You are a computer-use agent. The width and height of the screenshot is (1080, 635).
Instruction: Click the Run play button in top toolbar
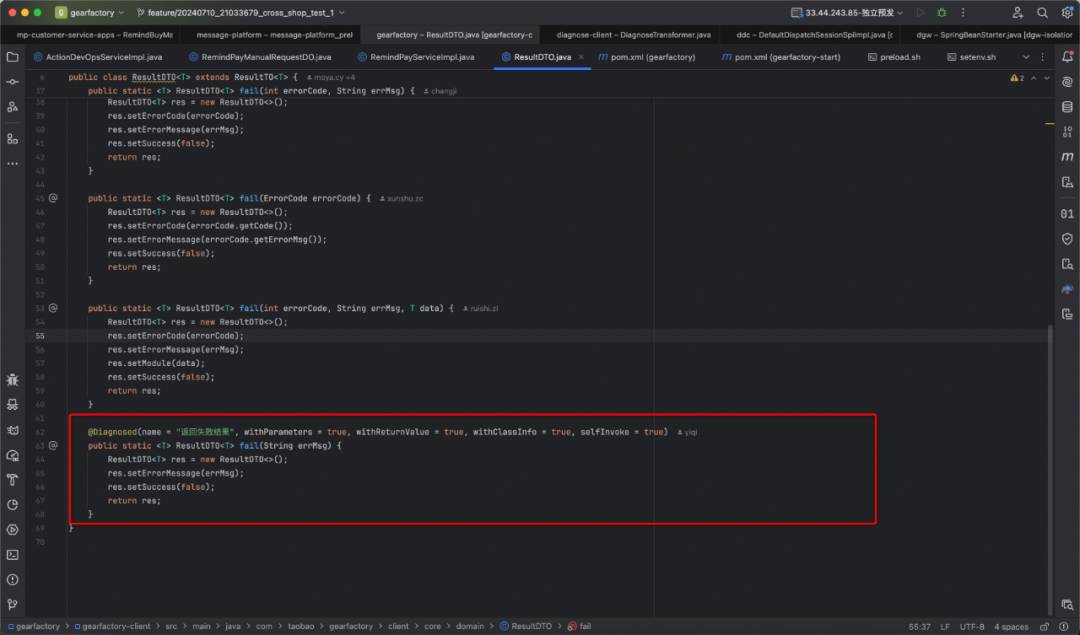(x=920, y=12)
